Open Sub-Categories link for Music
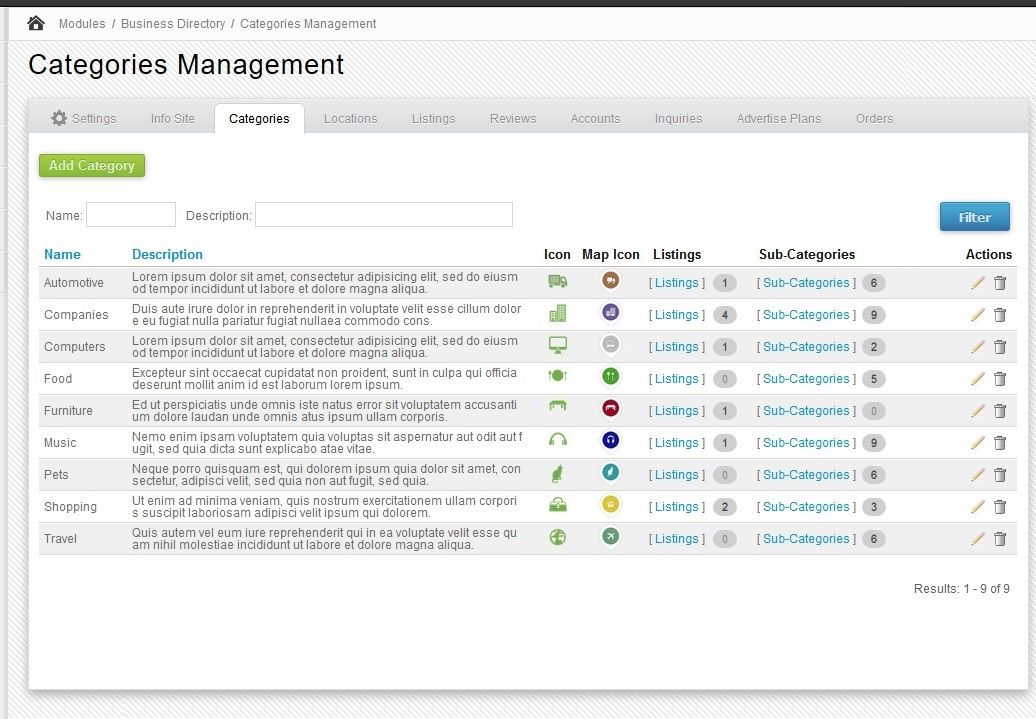The height and width of the screenshot is (719, 1036). 805,443
